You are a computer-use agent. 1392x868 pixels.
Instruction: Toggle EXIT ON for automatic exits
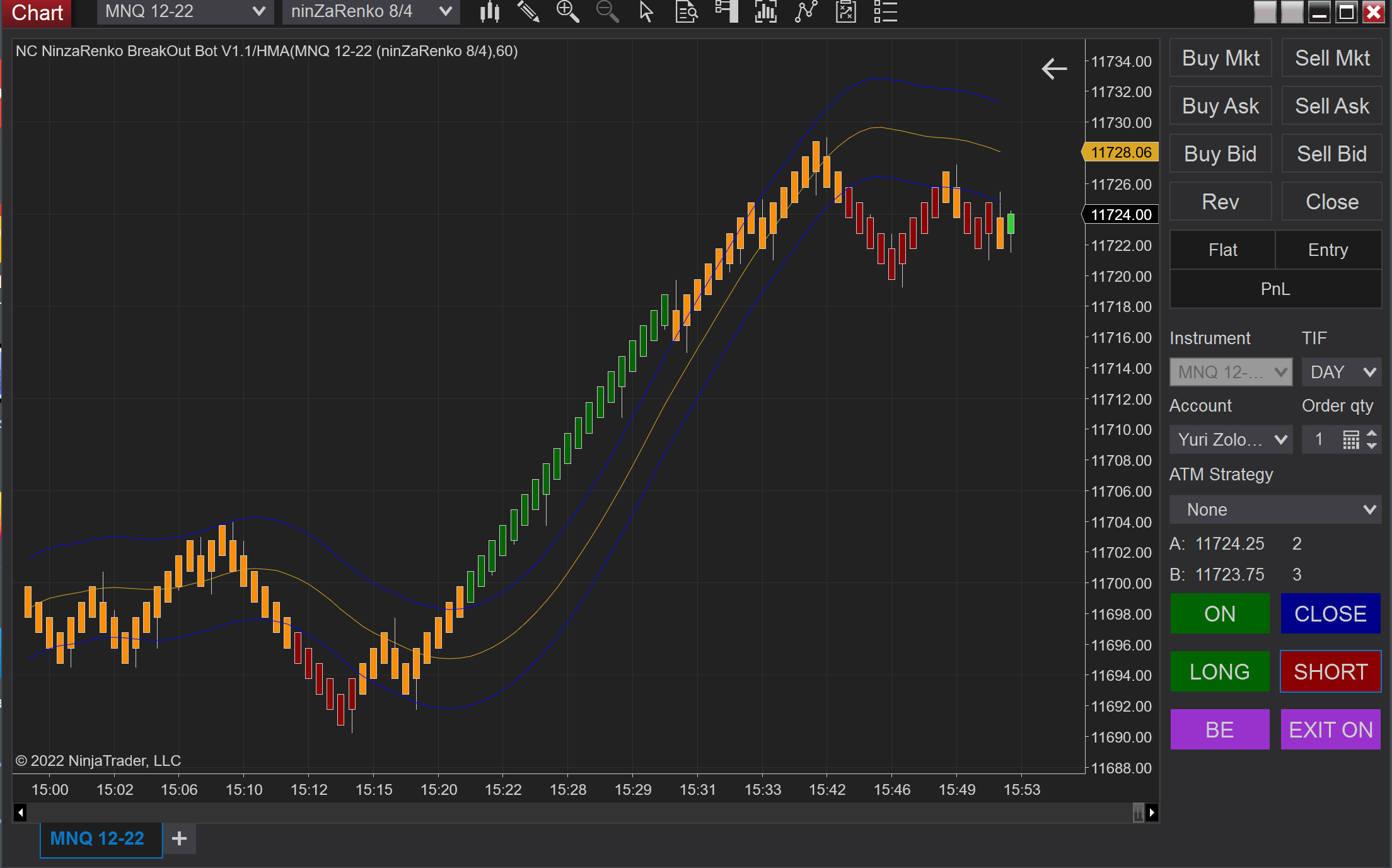tap(1330, 729)
